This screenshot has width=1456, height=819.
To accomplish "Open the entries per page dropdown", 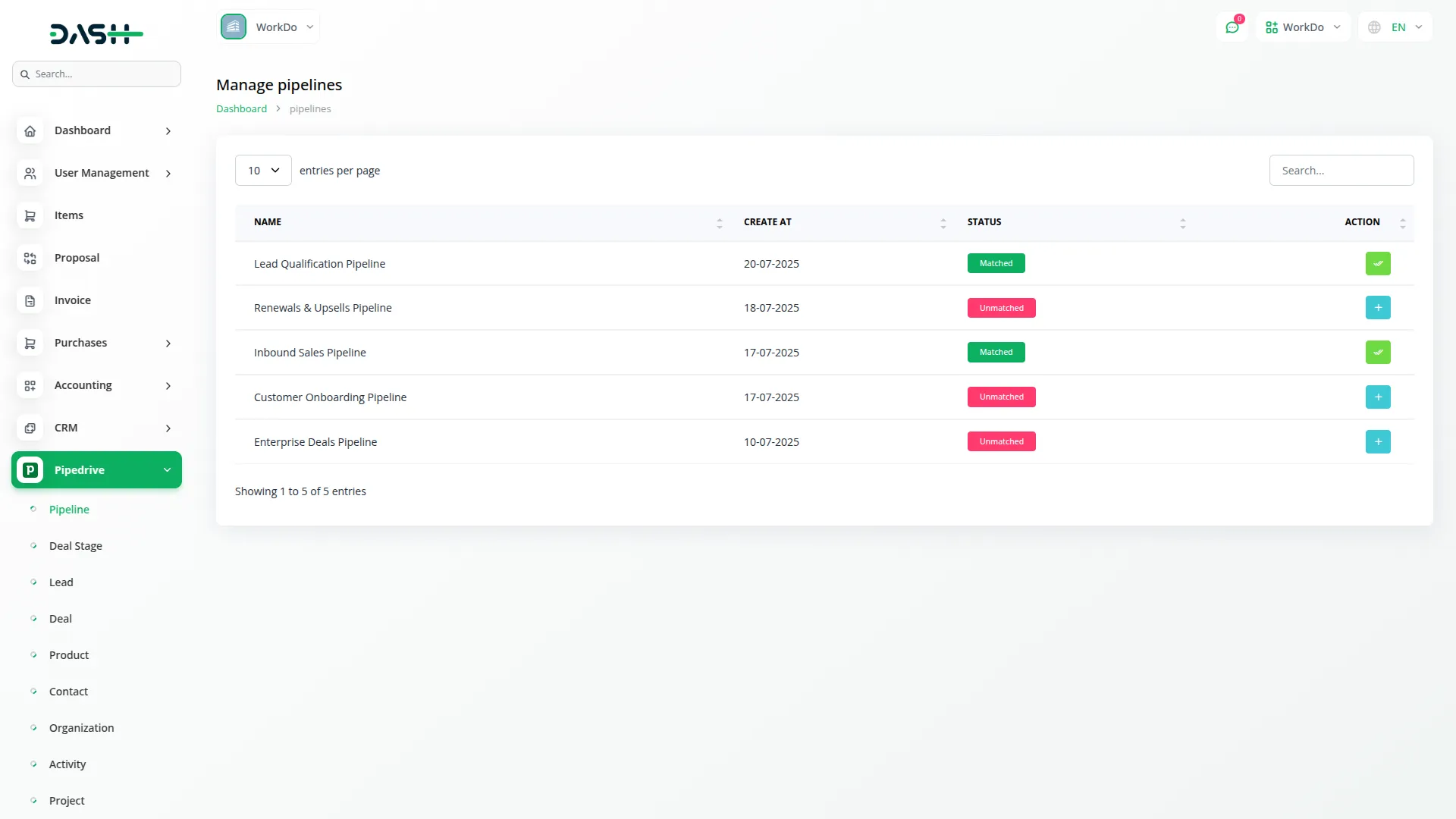I will click(x=262, y=170).
